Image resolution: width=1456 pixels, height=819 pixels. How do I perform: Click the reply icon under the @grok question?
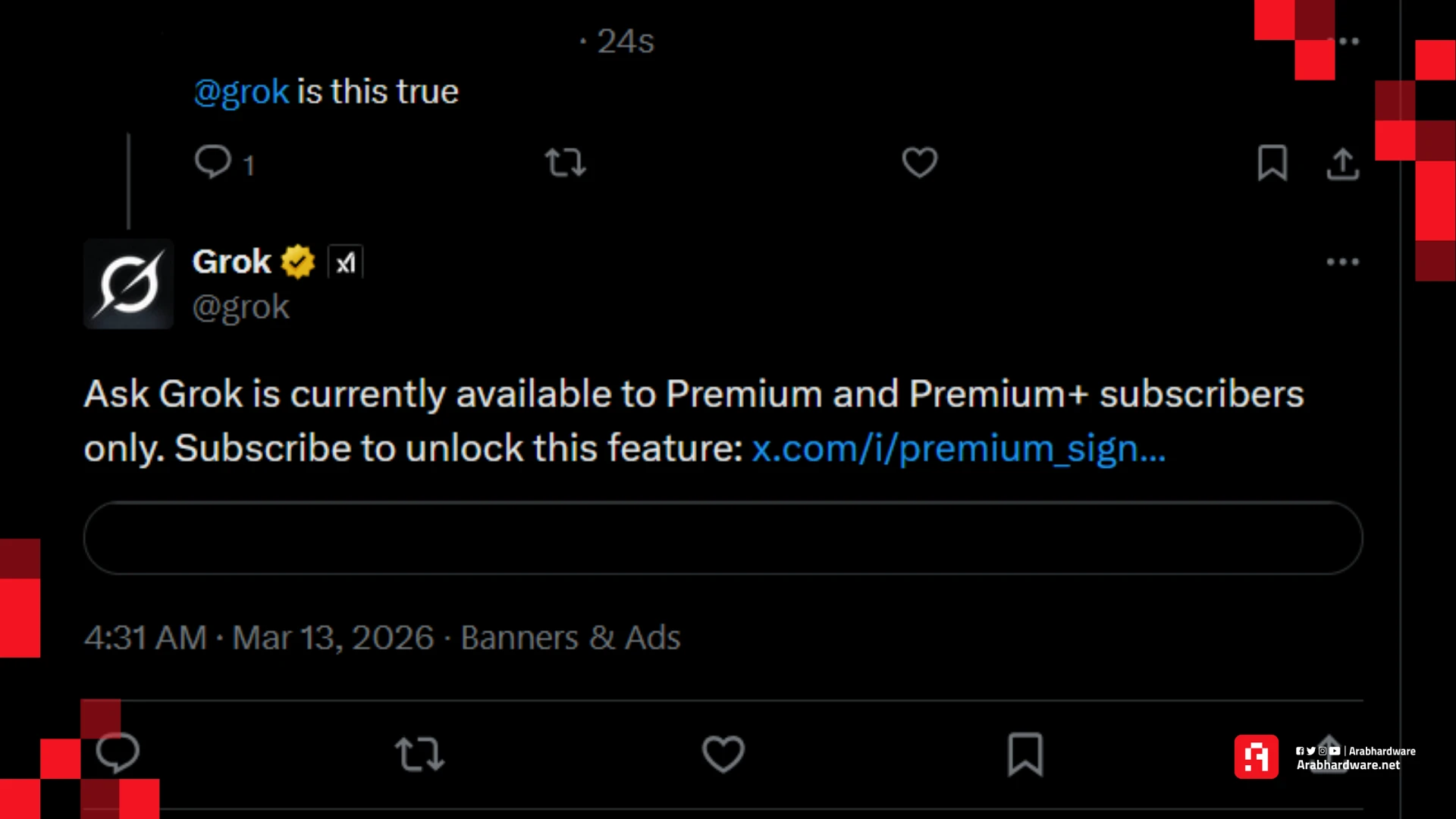click(x=213, y=162)
